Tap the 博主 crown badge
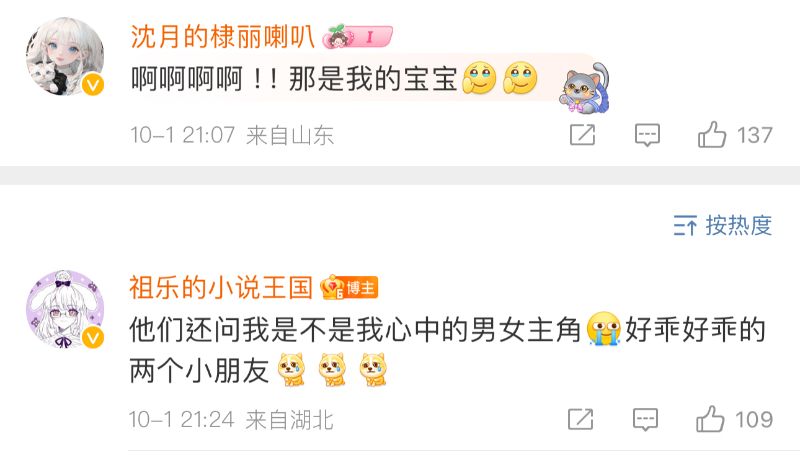This screenshot has width=800, height=463. coord(349,287)
